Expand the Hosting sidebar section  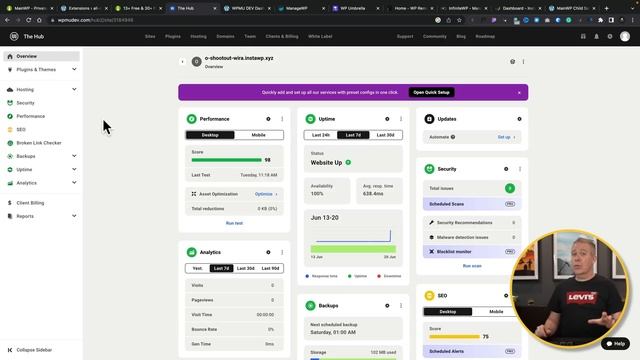coord(74,89)
